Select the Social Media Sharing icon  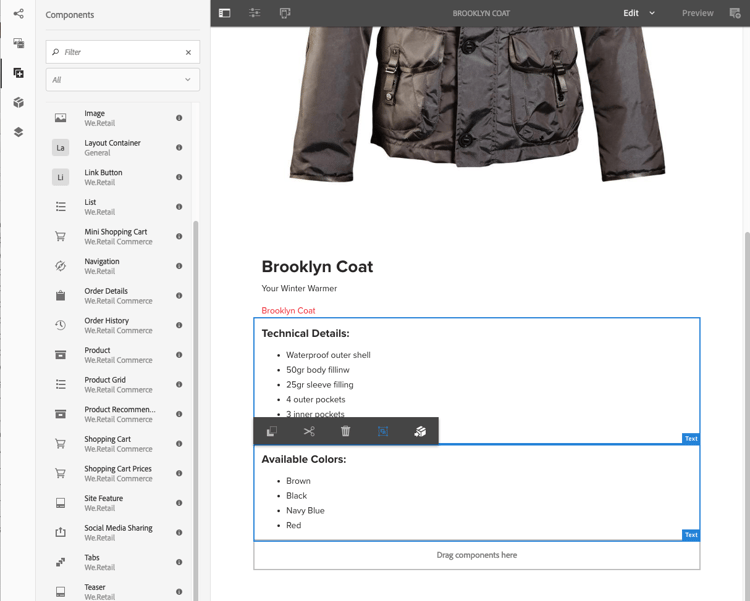tap(60, 532)
